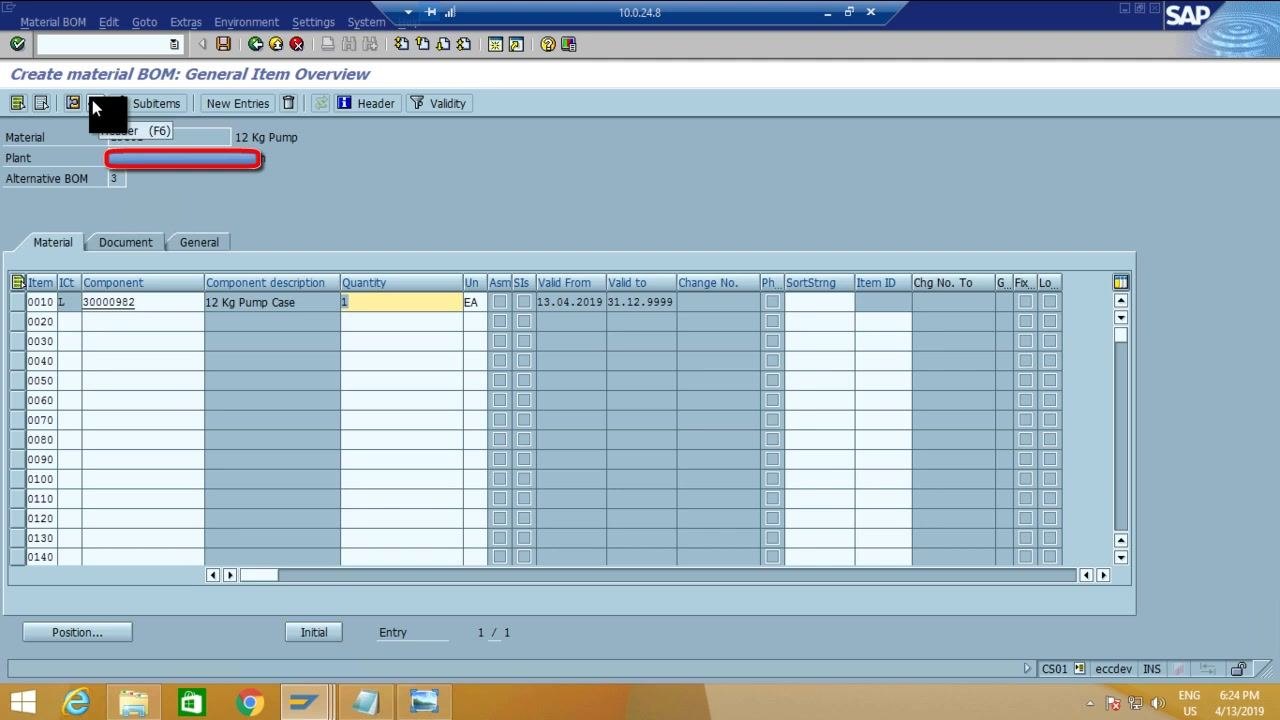1280x720 pixels.
Task: Open Help with the question mark icon
Action: click(x=548, y=44)
